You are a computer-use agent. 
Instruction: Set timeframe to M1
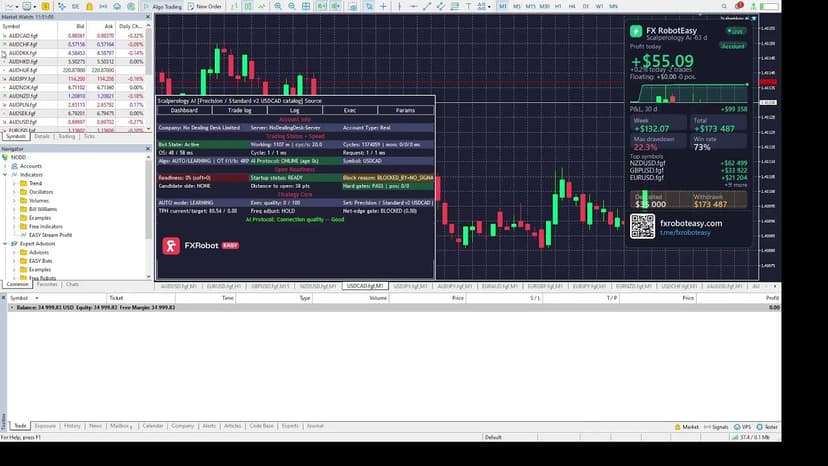[503, 6]
